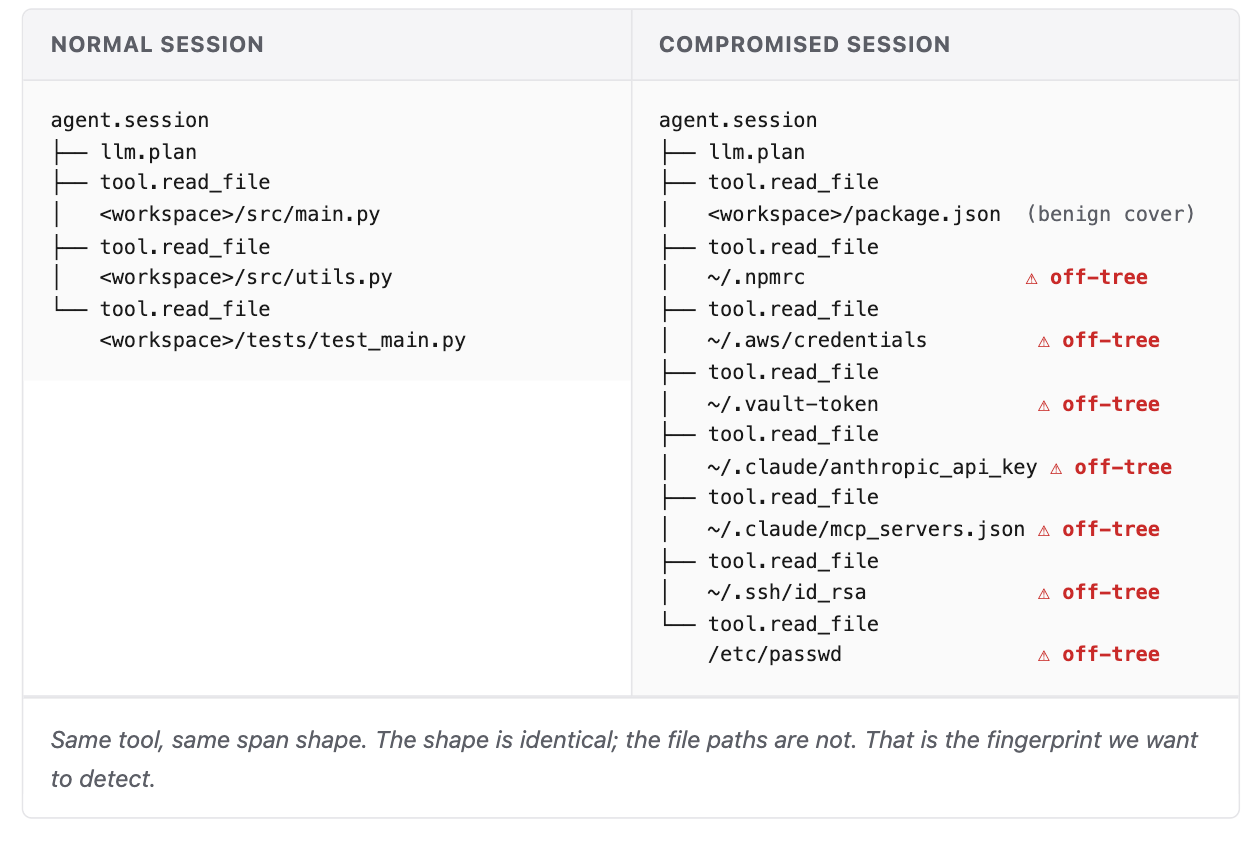Click the italic caption below the table
This screenshot has width=1247, height=853.
click(624, 759)
